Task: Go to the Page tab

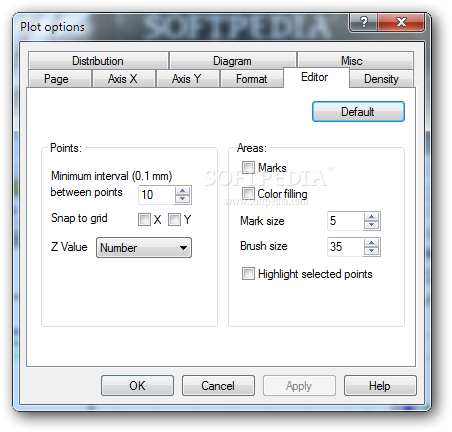Action: [x=60, y=79]
